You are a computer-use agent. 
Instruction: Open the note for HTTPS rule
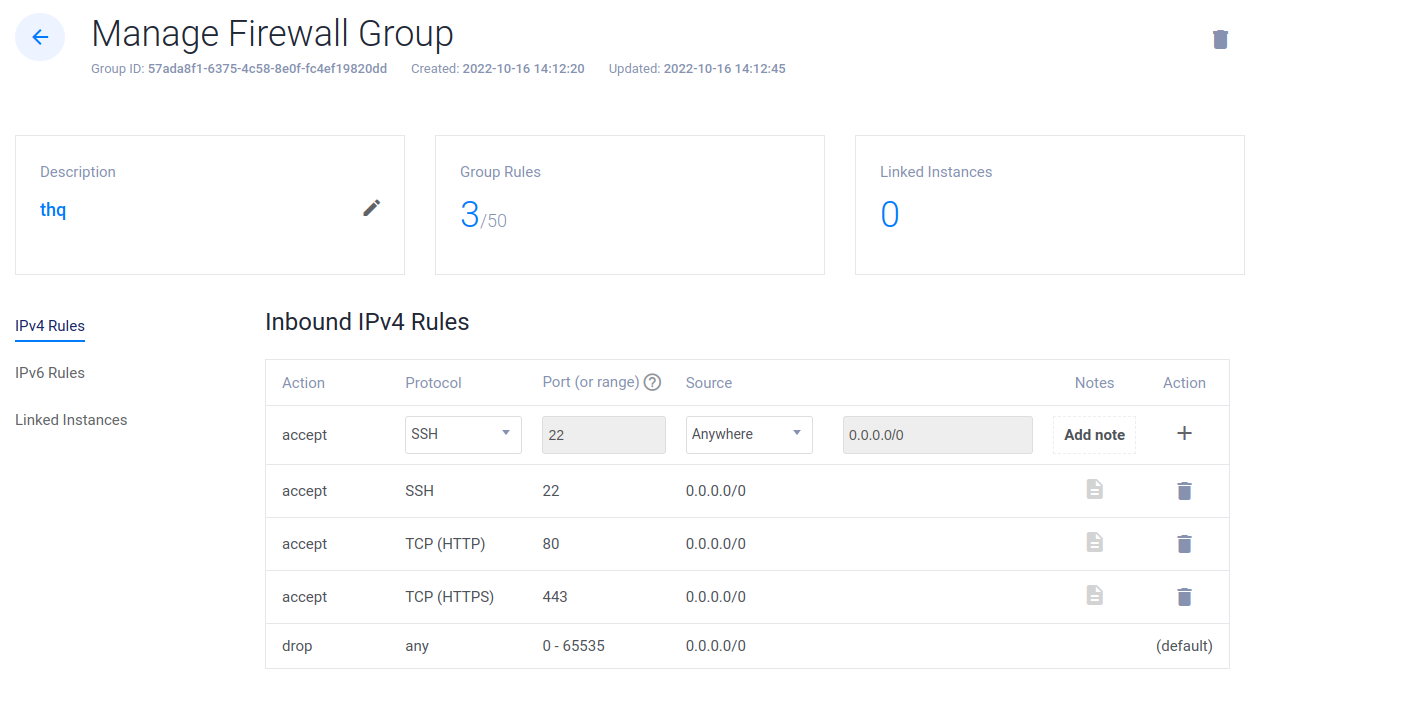[1095, 595]
